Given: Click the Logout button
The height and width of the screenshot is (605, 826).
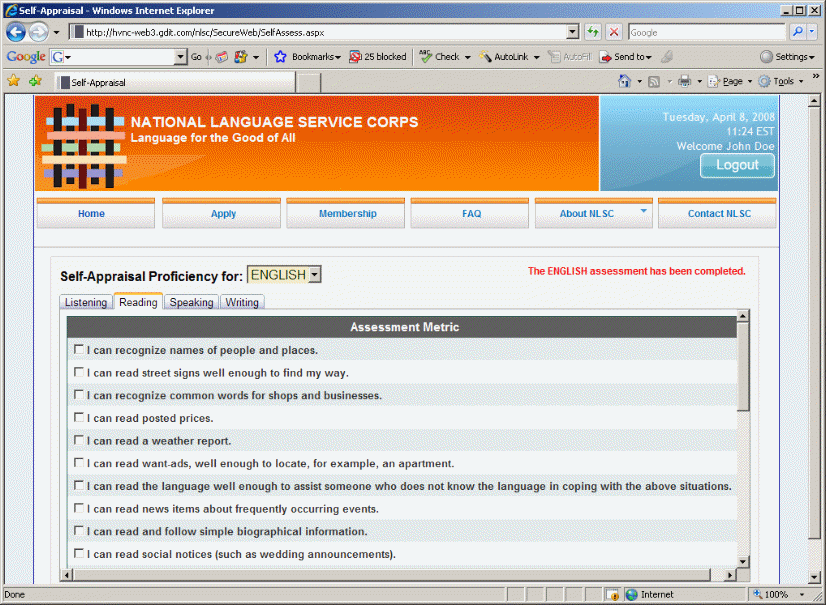Looking at the screenshot, I should point(737,165).
